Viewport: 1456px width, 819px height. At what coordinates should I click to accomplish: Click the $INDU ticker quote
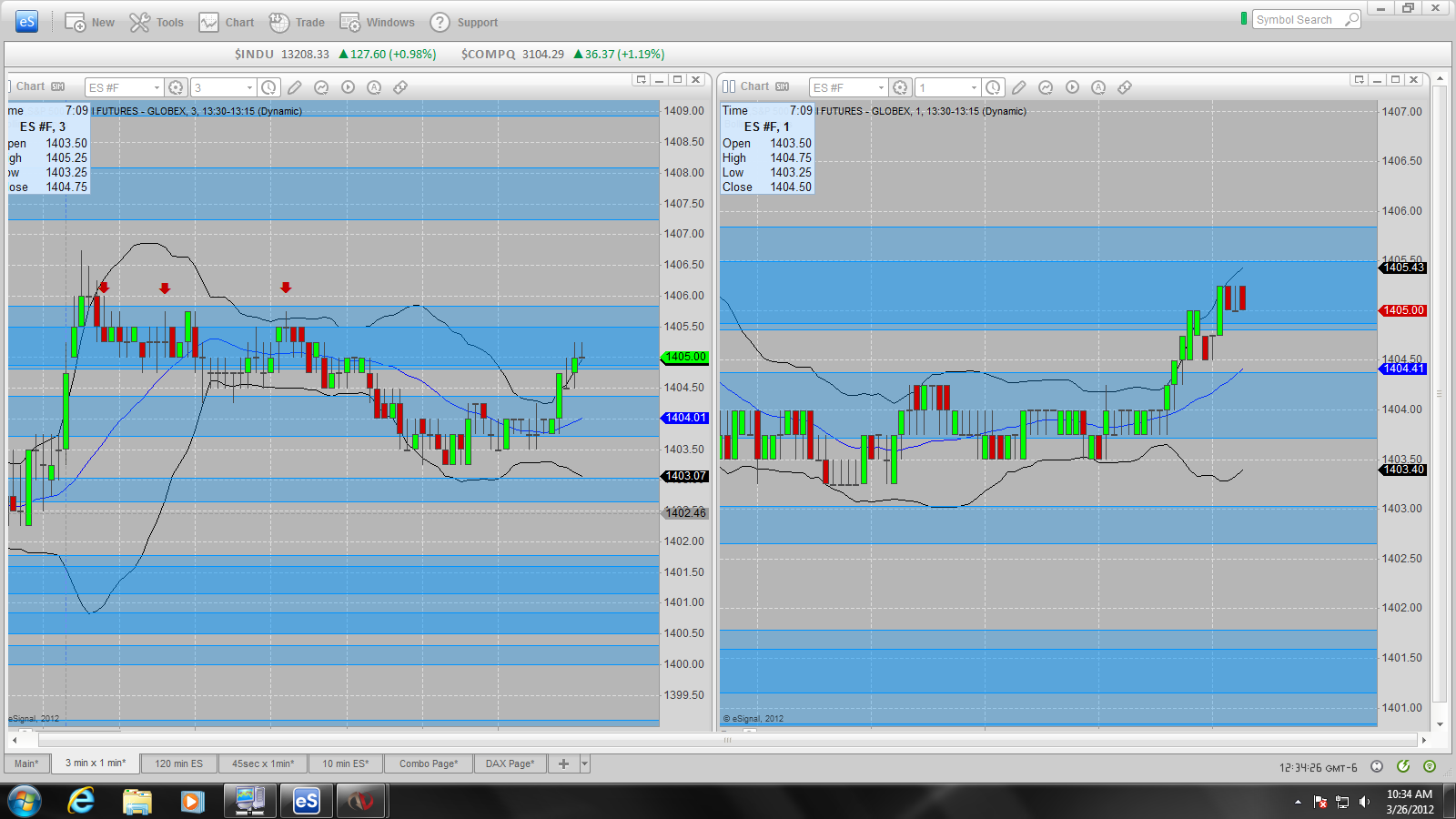336,54
